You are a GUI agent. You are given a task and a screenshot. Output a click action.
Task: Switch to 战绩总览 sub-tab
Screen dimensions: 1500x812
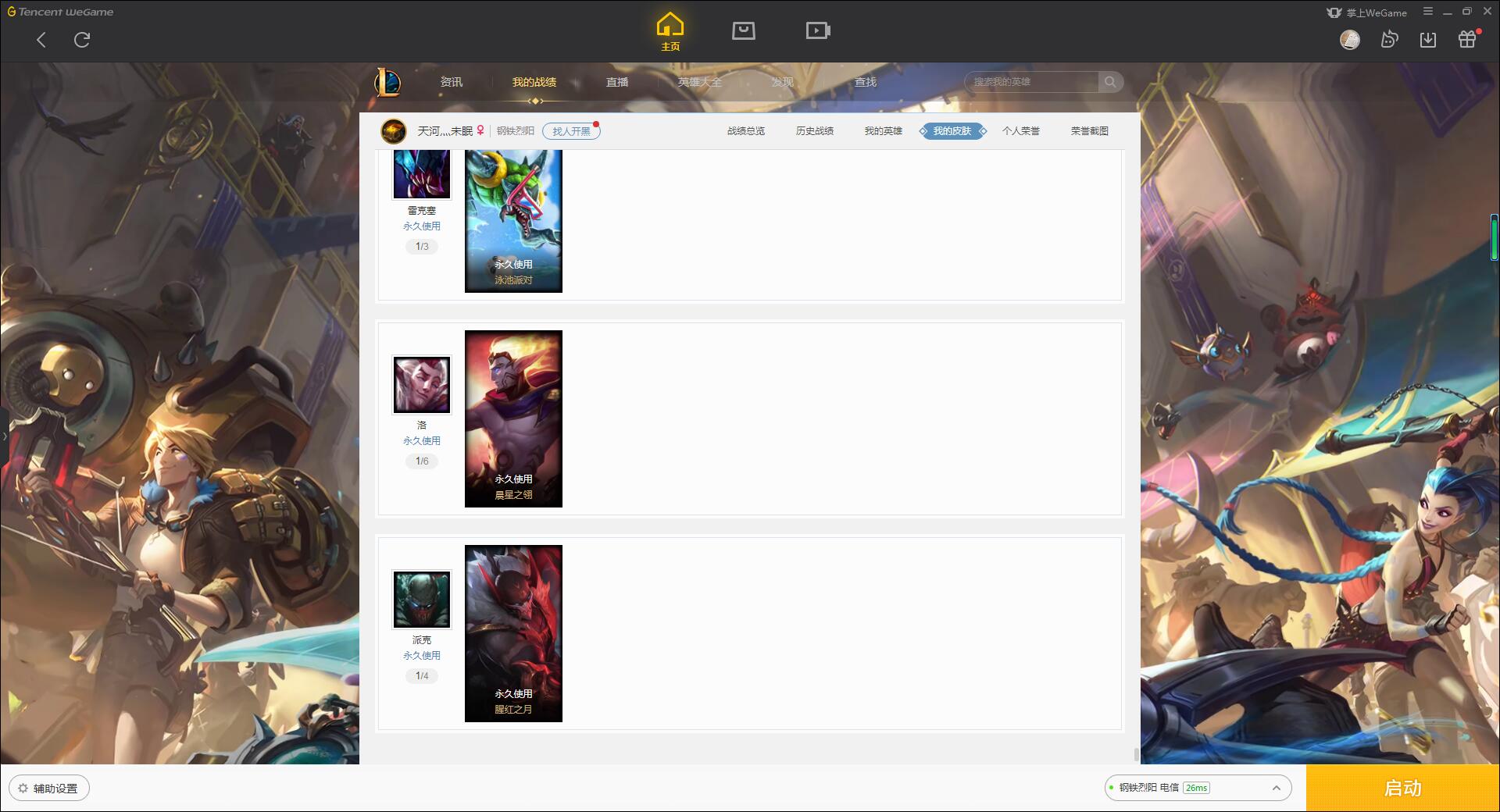click(x=746, y=131)
